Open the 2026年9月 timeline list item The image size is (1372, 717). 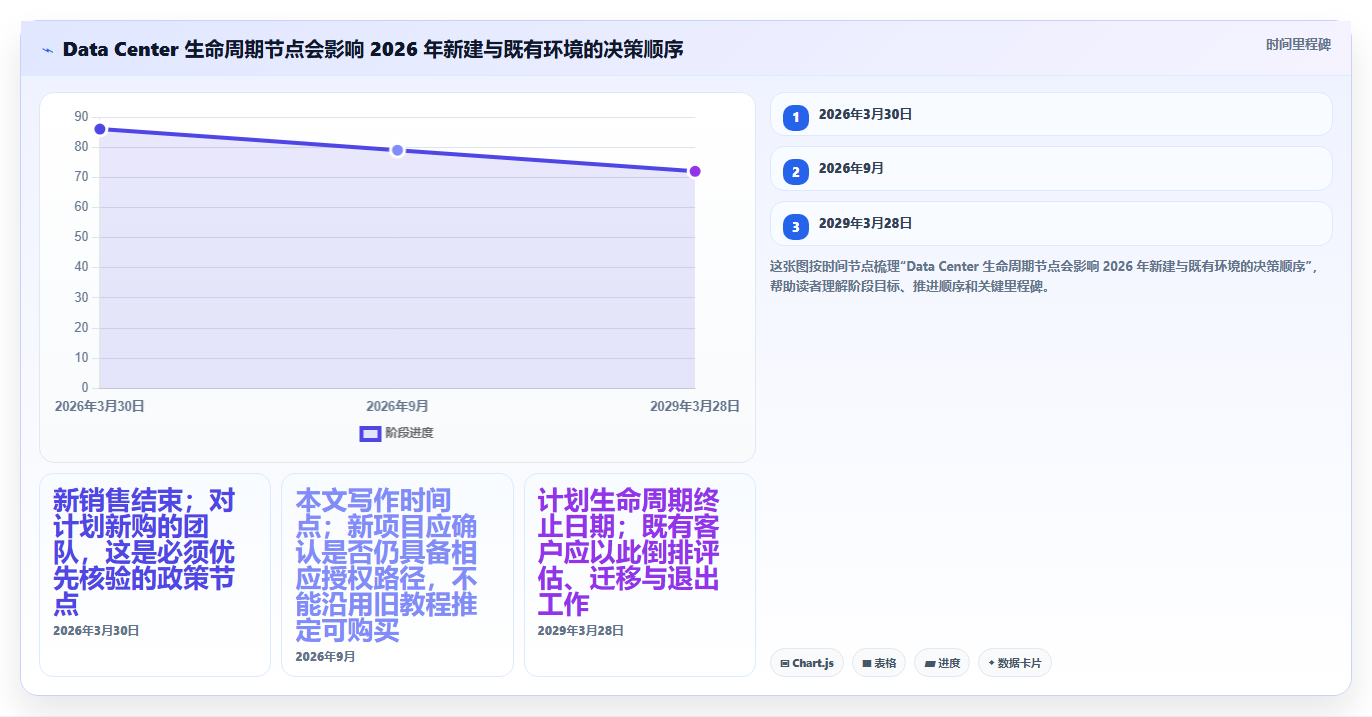click(x=1051, y=168)
